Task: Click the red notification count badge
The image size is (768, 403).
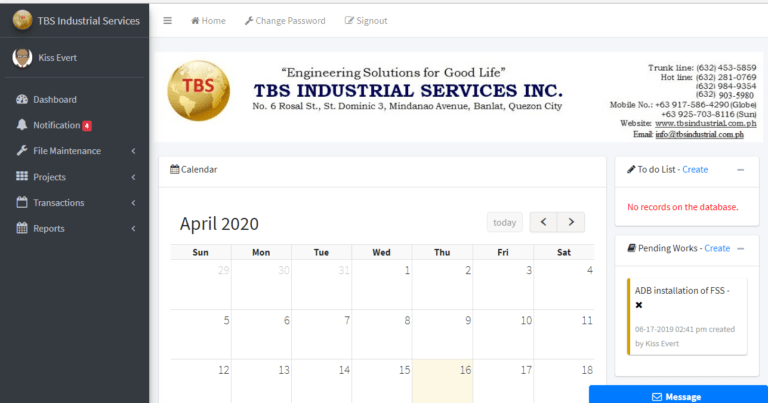Action: (87, 125)
